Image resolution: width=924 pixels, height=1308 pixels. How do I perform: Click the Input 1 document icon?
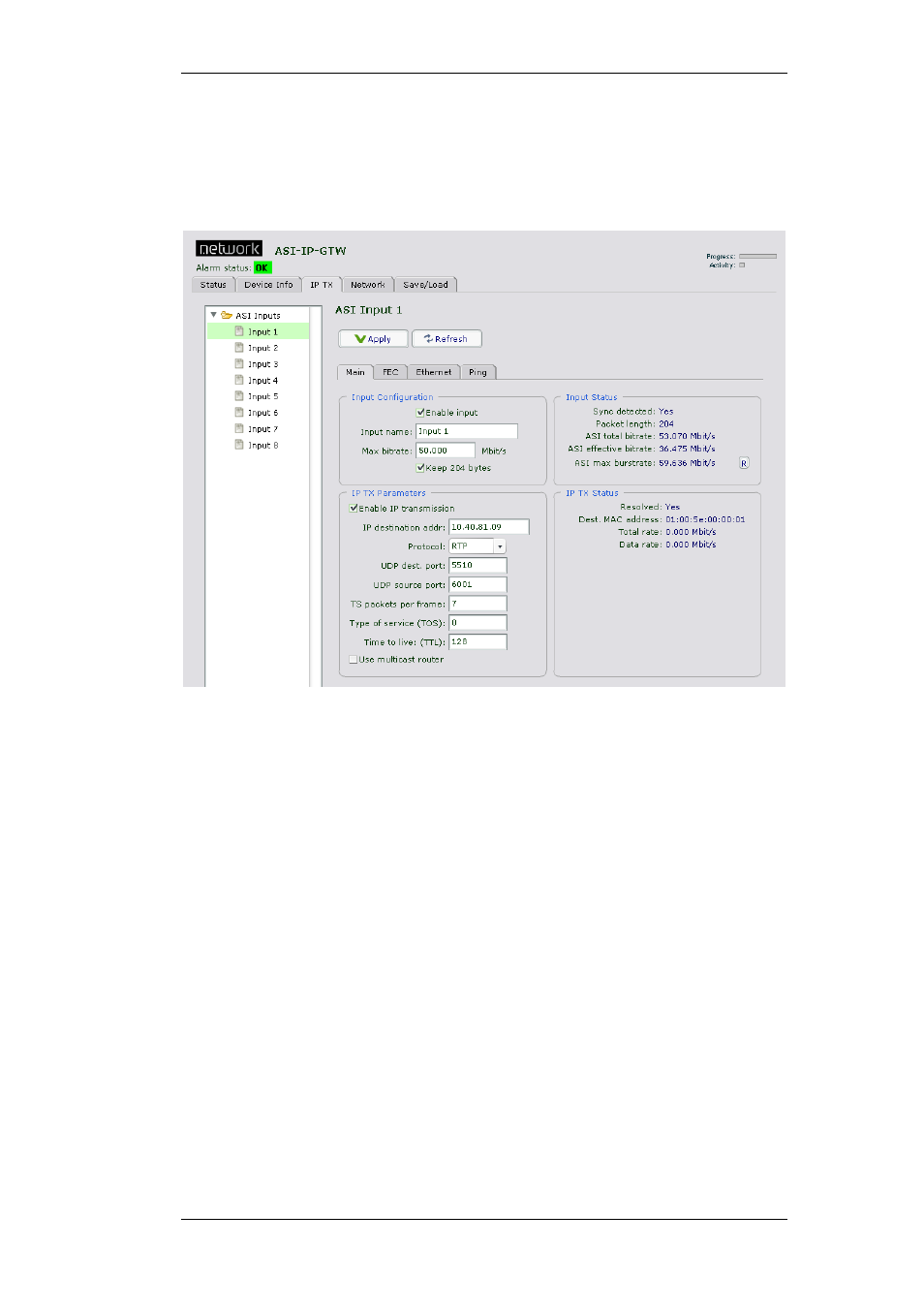(x=239, y=331)
